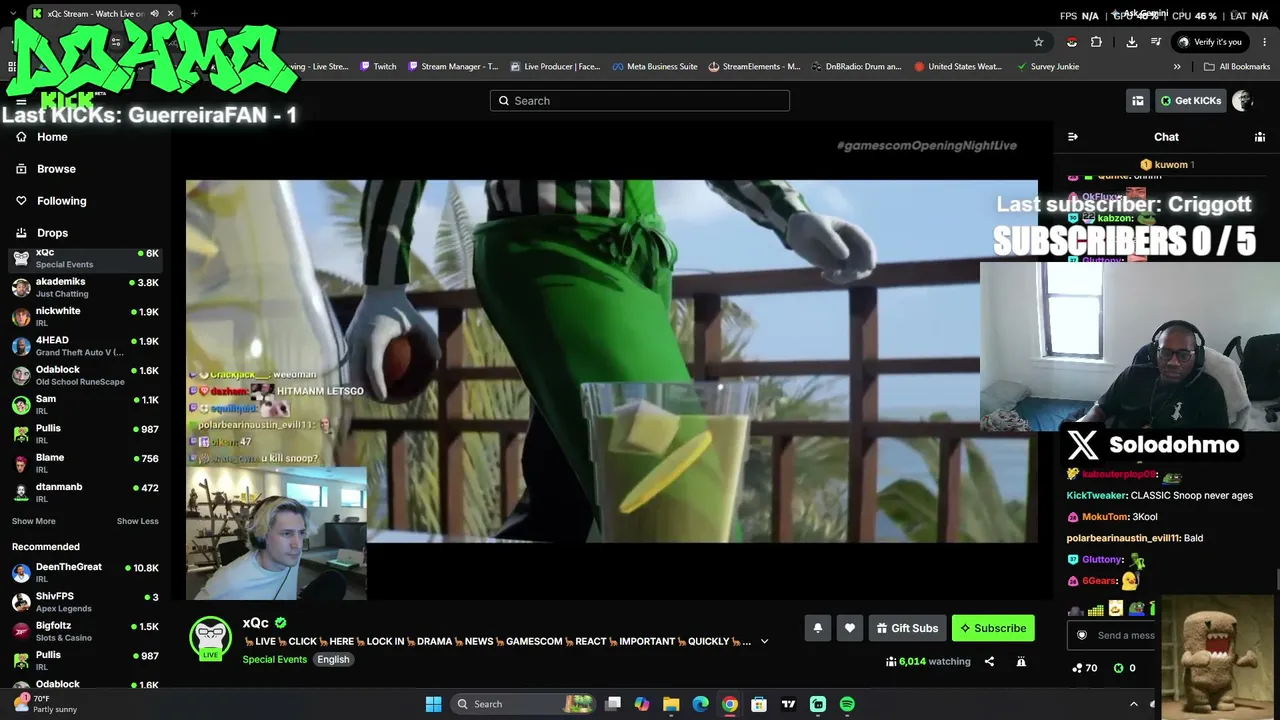This screenshot has height=720, width=1280.
Task: Expand the stream title description chevron
Action: click(x=764, y=641)
